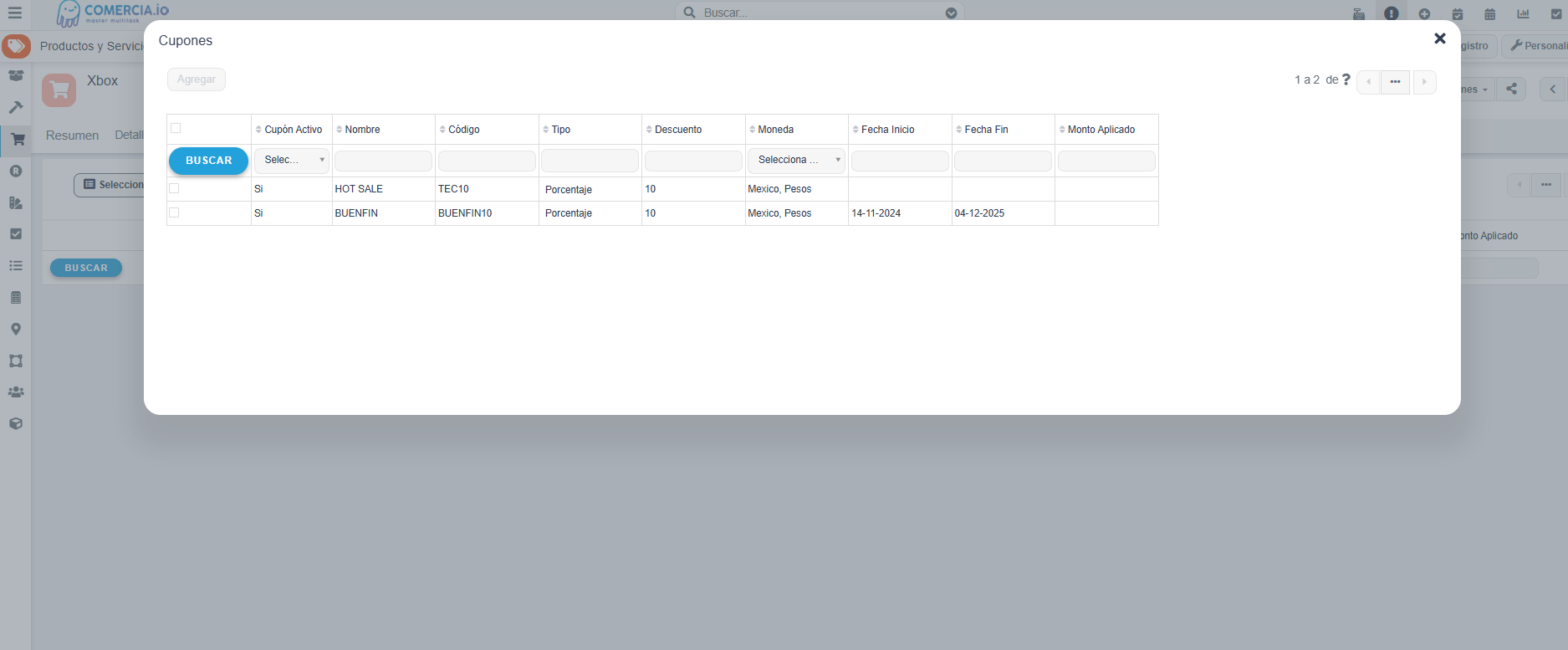Click the BUSCAR button on the background page

(x=86, y=268)
